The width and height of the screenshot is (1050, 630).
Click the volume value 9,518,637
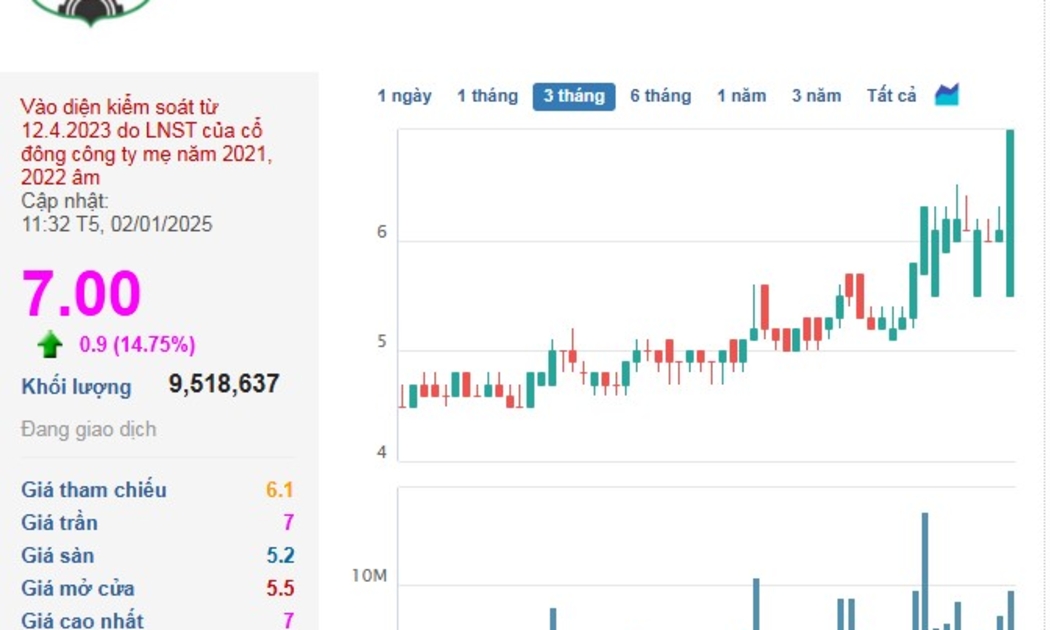224,384
